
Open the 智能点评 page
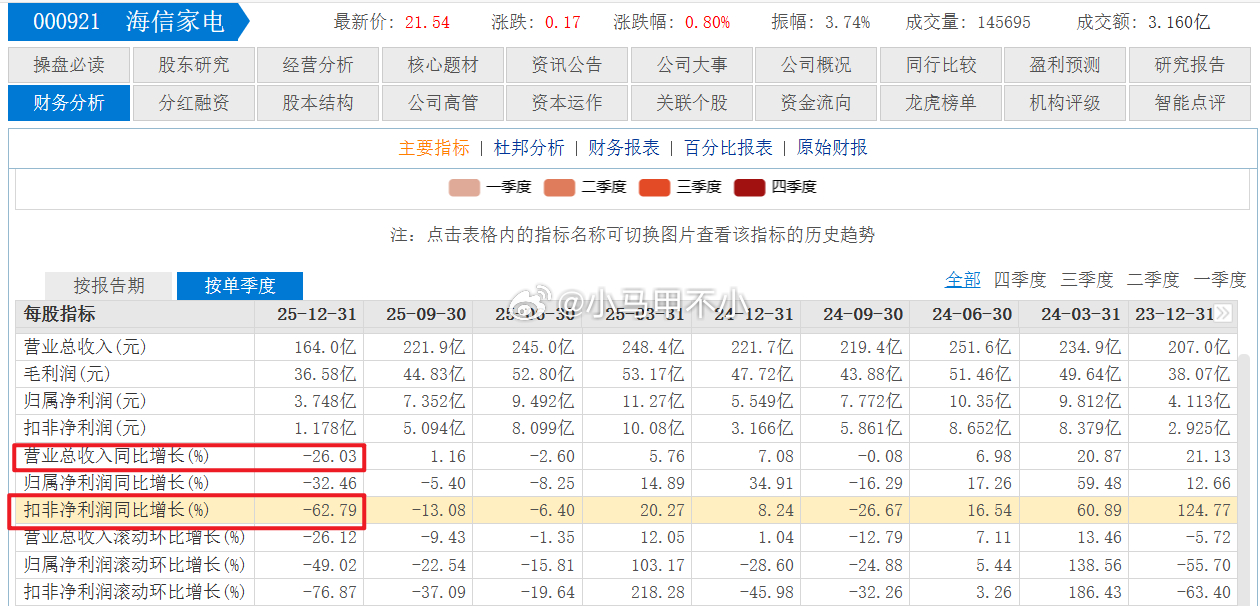[1189, 102]
